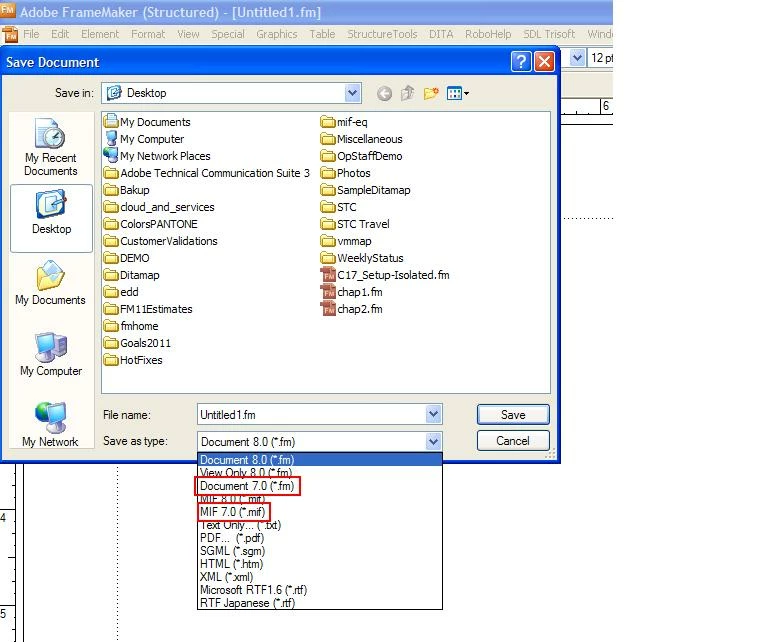Click the Up One Level folder icon
This screenshot has height=642, width=764.
point(407,93)
